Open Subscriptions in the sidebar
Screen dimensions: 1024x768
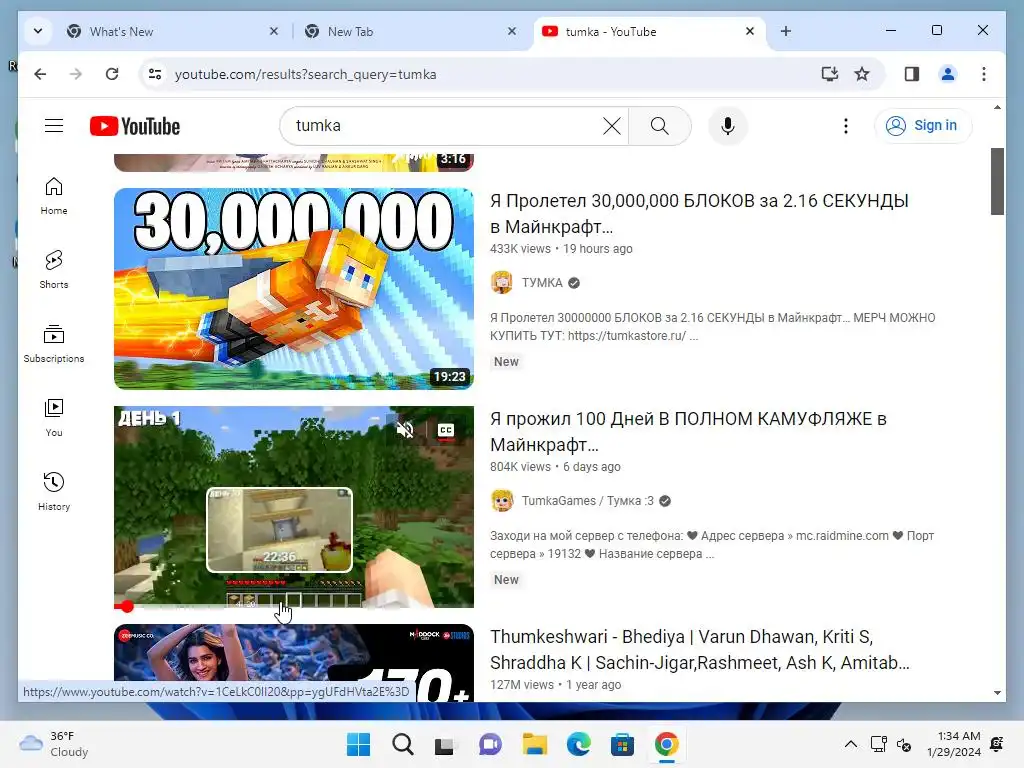54,344
